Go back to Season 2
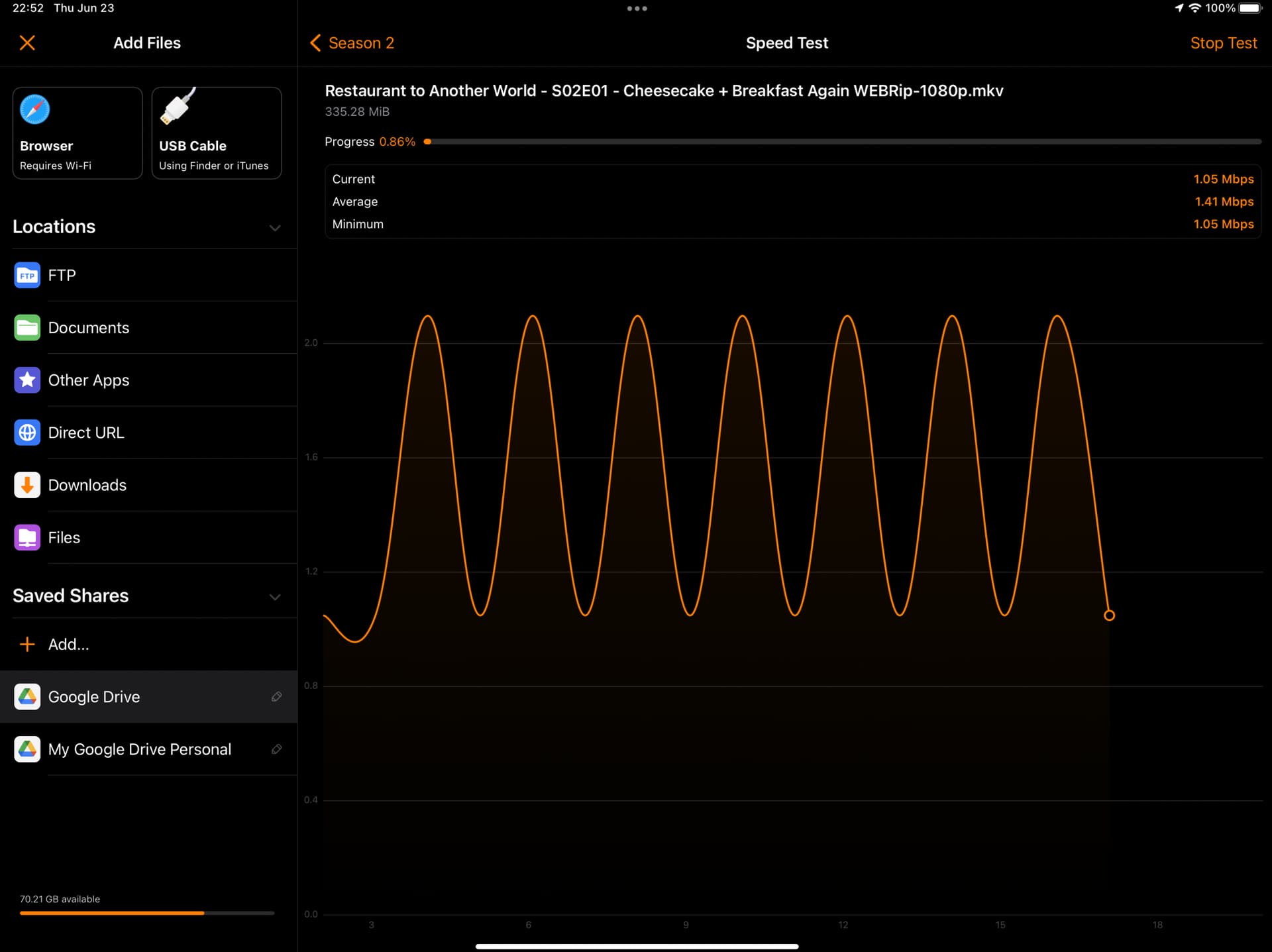Viewport: 1272px width, 952px height. [352, 43]
